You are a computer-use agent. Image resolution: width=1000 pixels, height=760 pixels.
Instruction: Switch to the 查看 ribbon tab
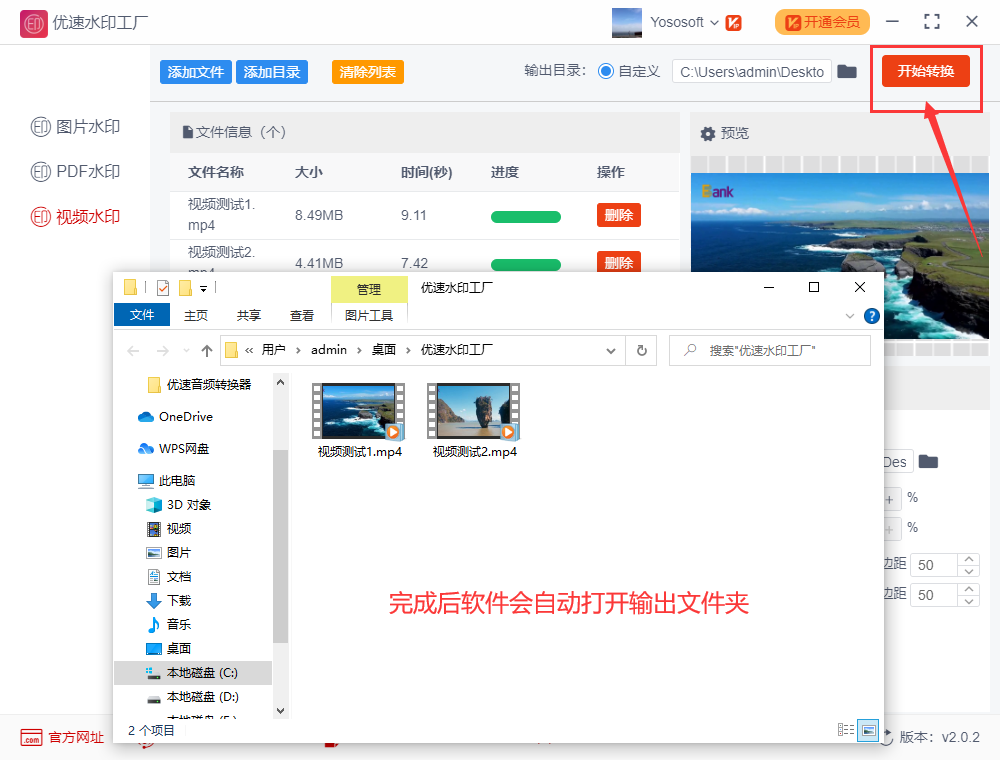click(x=302, y=315)
